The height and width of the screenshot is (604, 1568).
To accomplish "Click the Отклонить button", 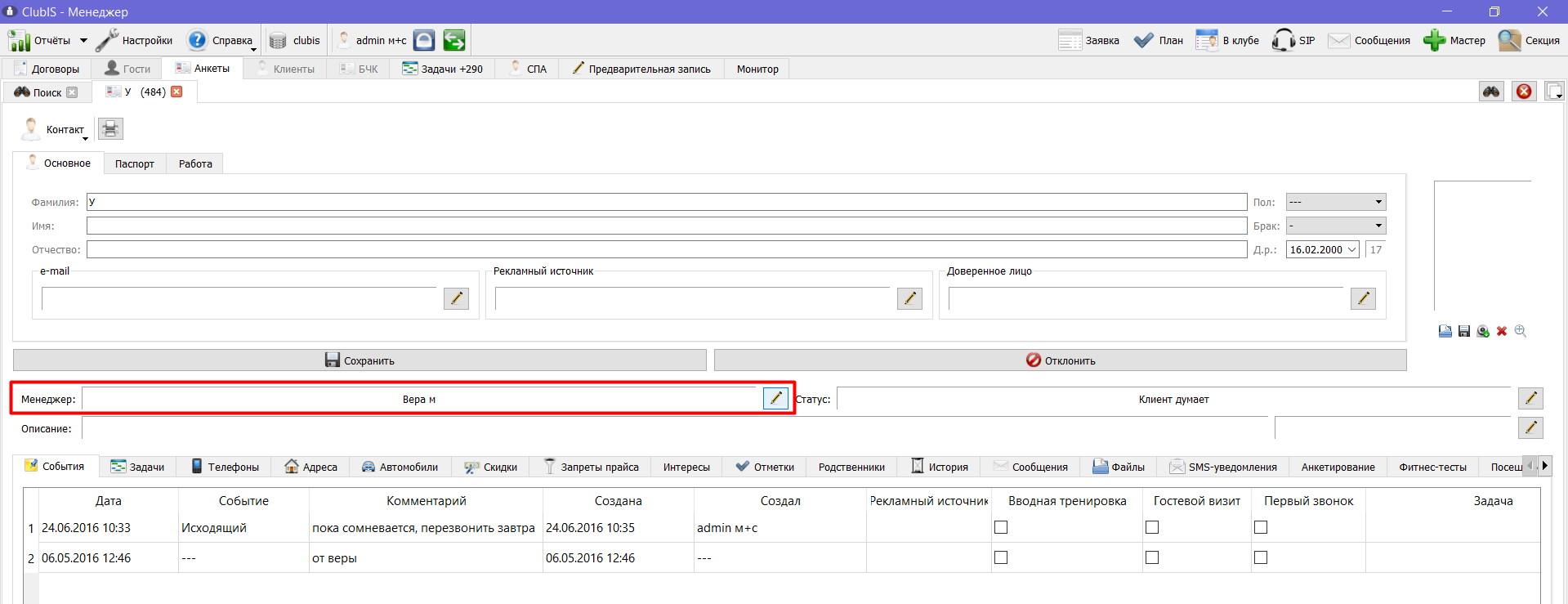I will [1061, 360].
